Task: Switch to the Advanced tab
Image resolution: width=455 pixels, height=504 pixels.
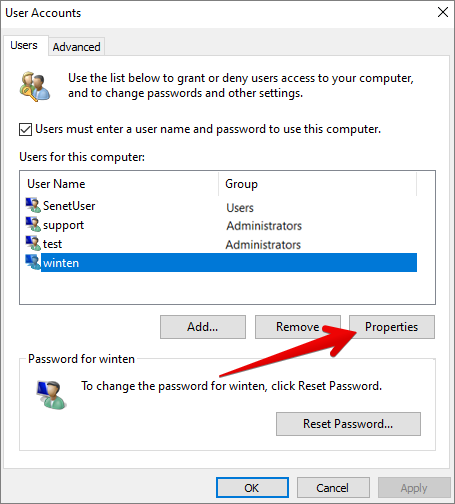Action: (76, 47)
